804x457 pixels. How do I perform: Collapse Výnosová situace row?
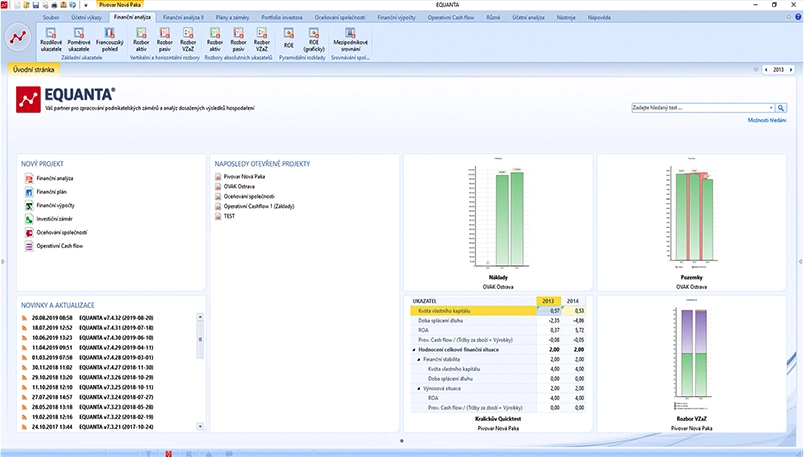click(x=419, y=389)
